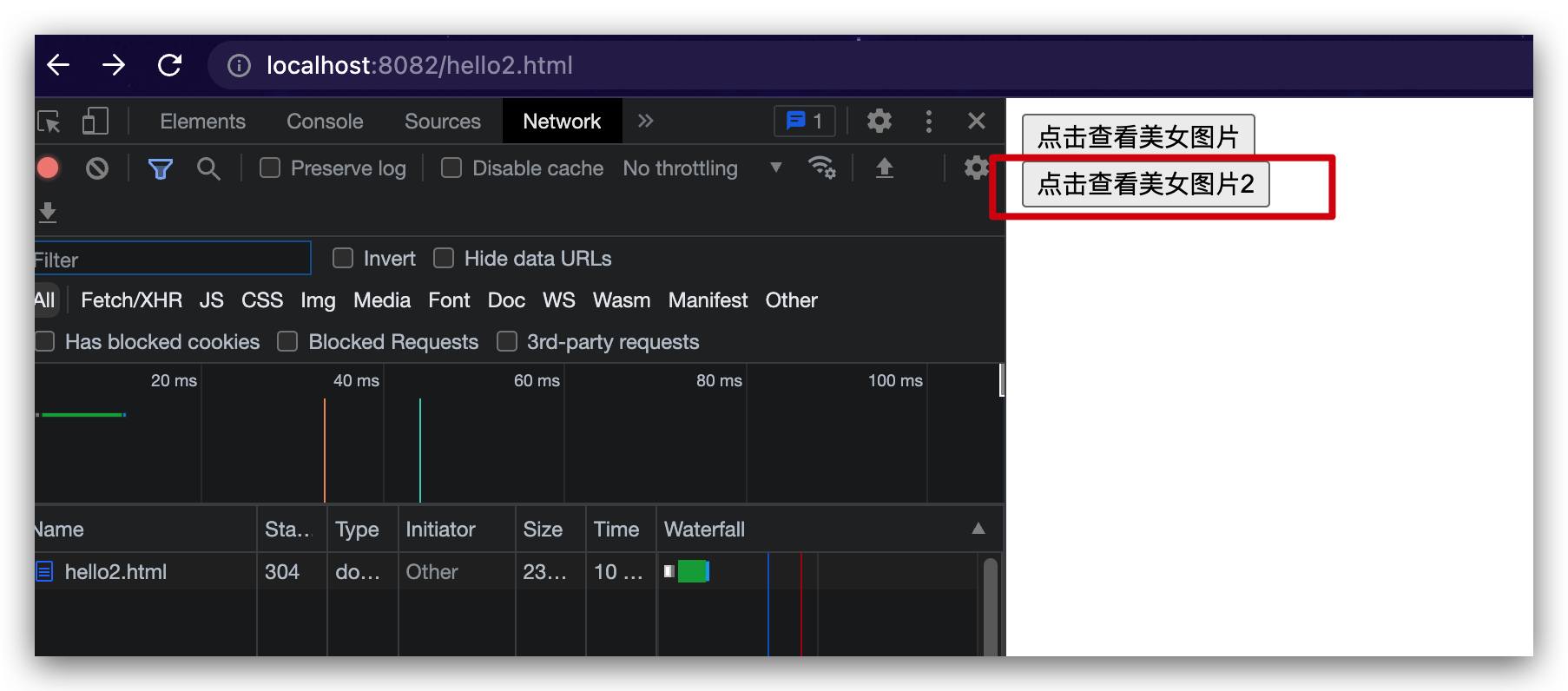Click the green waterfall bar for hello2.html

click(693, 571)
